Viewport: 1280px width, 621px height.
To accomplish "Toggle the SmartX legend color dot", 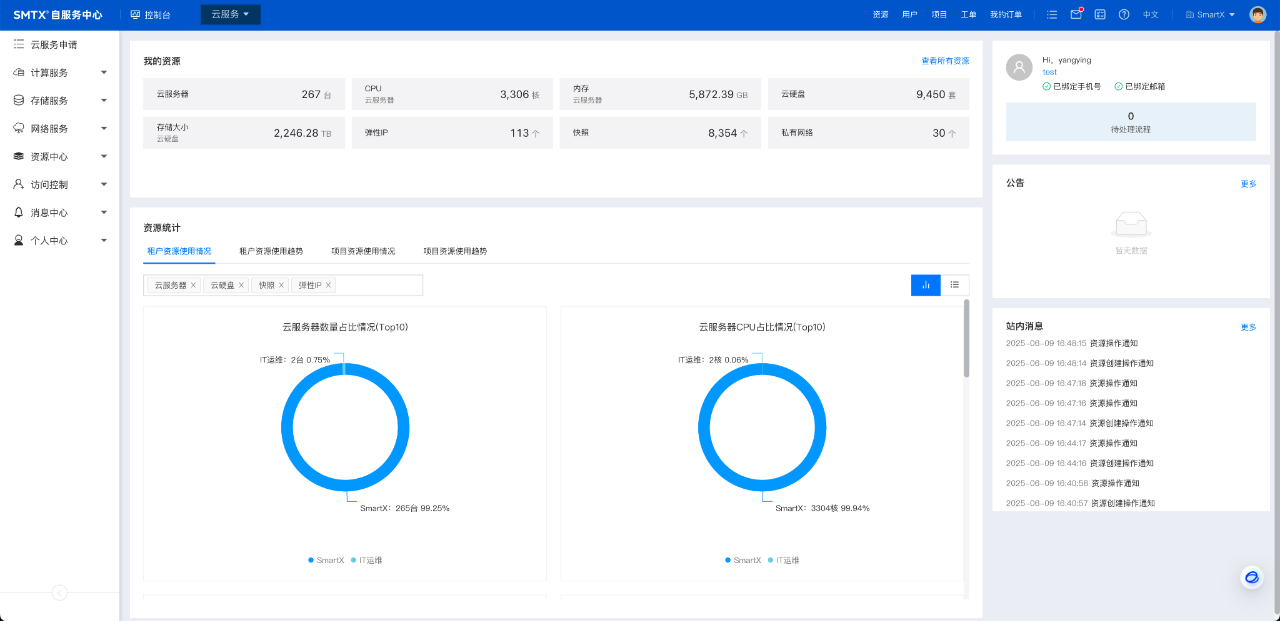I will (x=311, y=560).
